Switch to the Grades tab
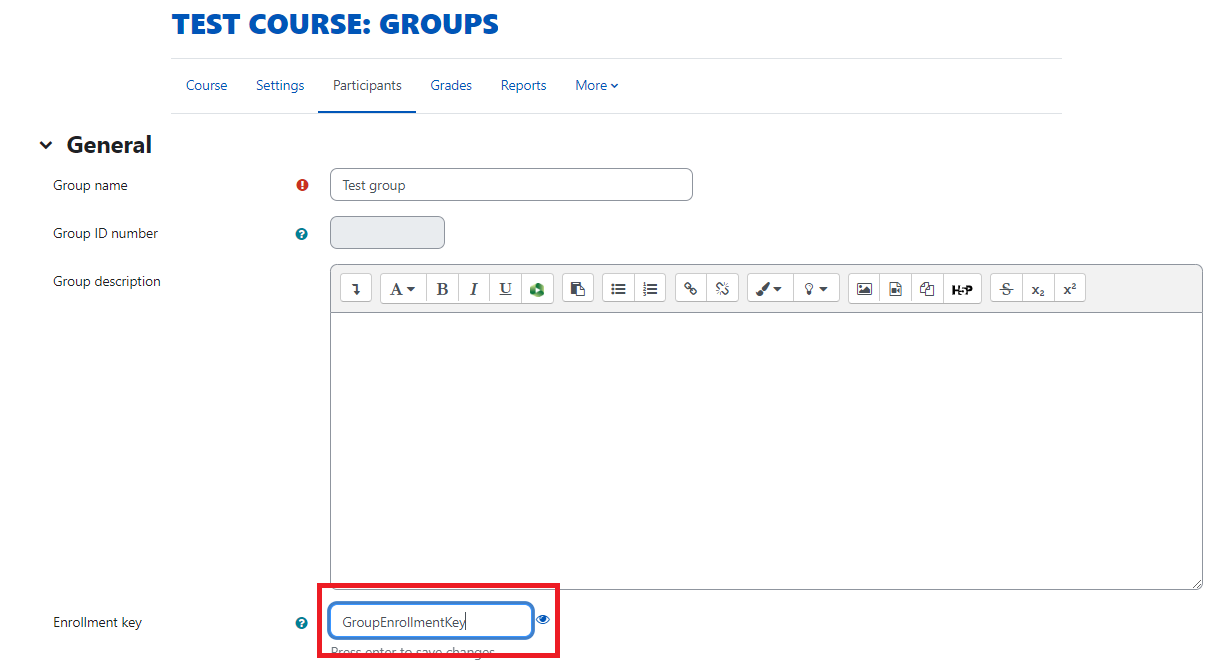 (x=451, y=85)
